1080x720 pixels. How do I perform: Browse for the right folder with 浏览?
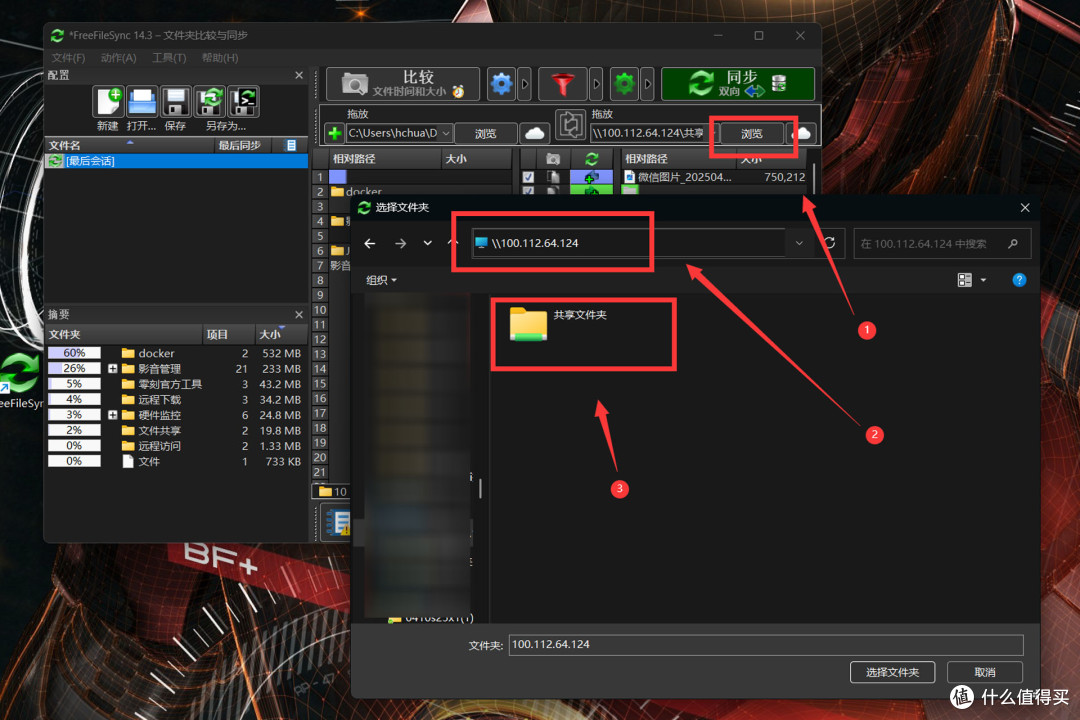751,133
